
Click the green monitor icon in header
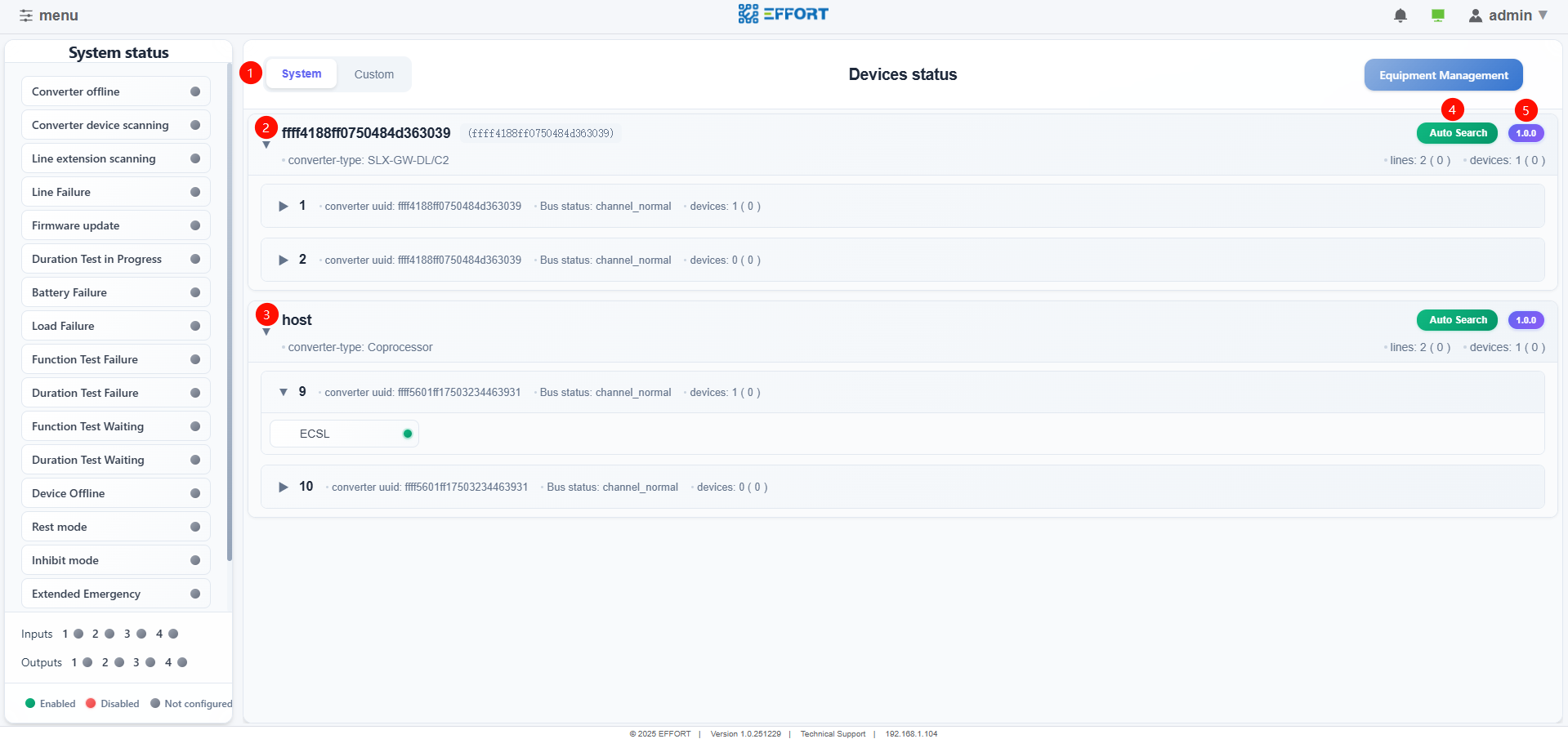(x=1438, y=16)
